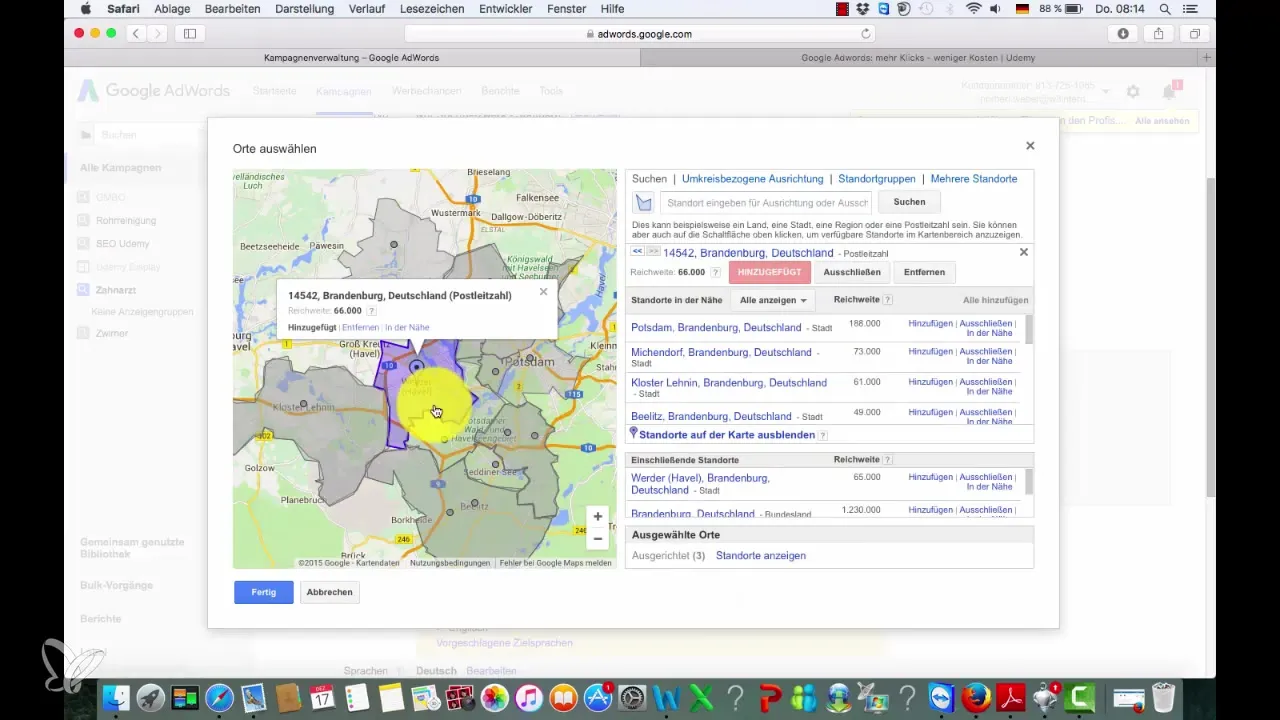Click the Suchen button next to location field
This screenshot has height=720, width=1280.
click(x=909, y=202)
